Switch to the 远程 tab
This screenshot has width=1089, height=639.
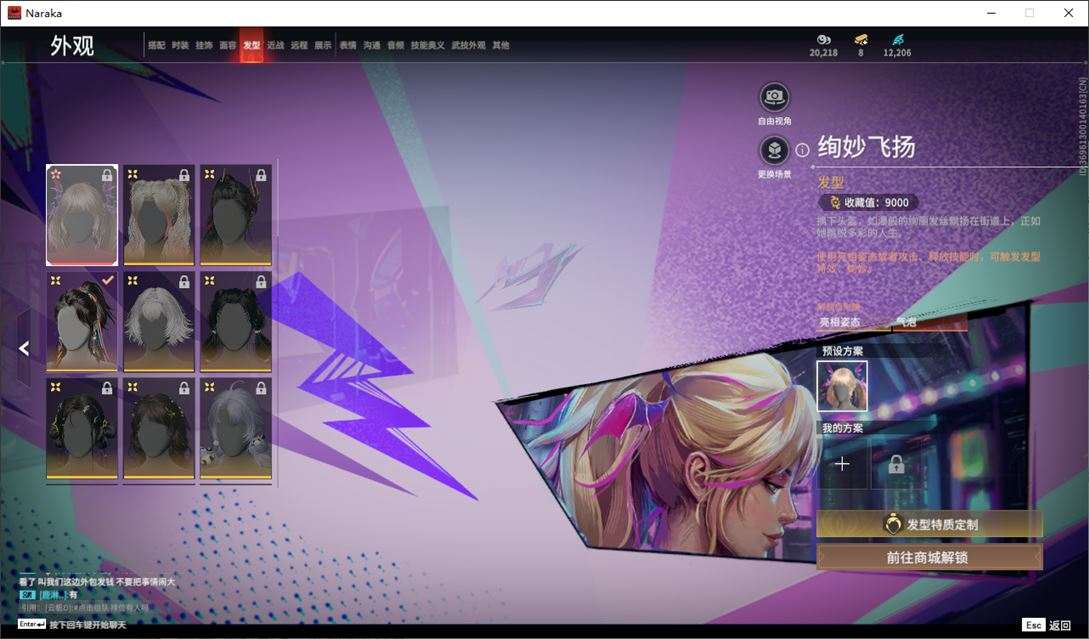[x=299, y=45]
